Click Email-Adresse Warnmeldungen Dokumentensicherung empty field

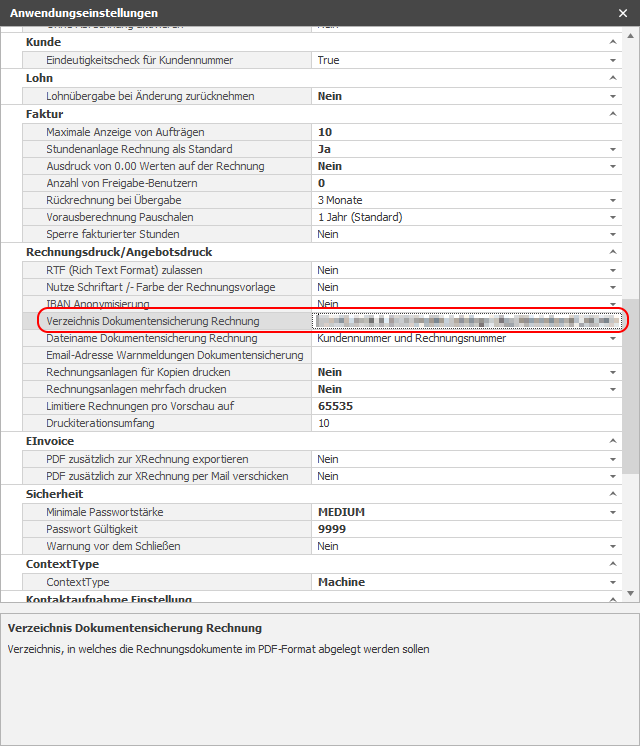tap(466, 355)
